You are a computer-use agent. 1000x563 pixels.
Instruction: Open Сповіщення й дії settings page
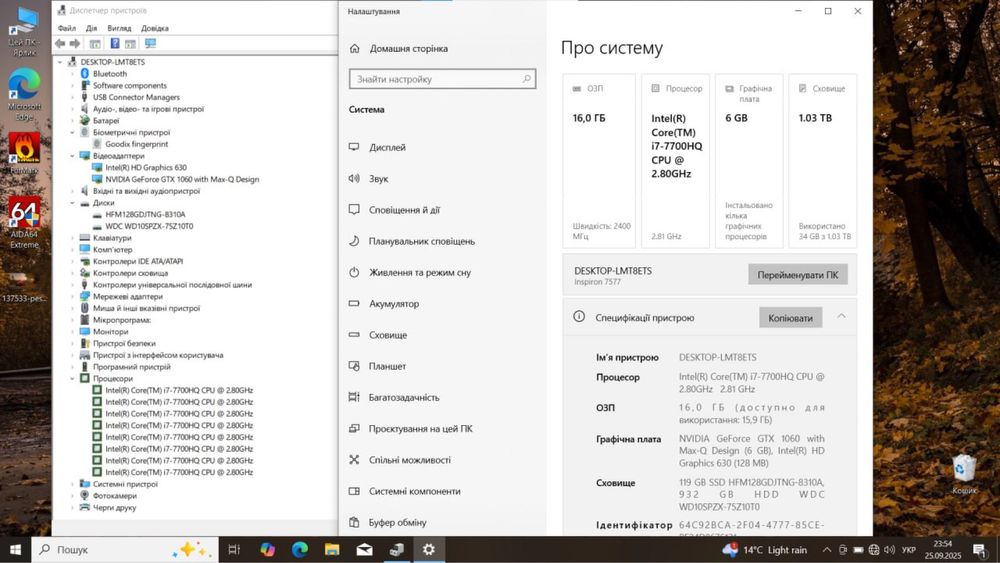point(404,210)
